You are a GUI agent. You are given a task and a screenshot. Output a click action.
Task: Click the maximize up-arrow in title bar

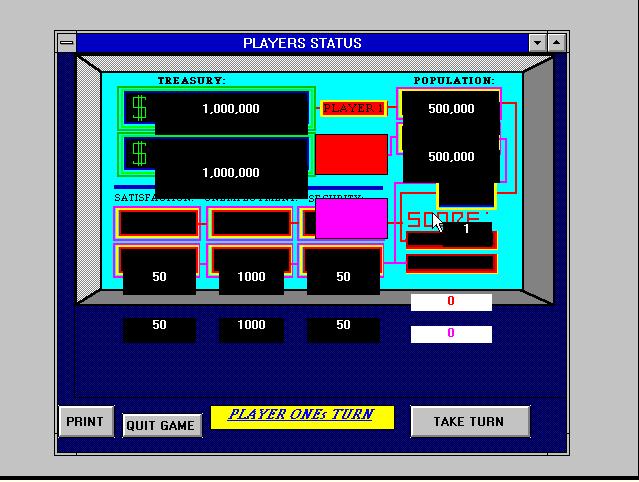557,43
